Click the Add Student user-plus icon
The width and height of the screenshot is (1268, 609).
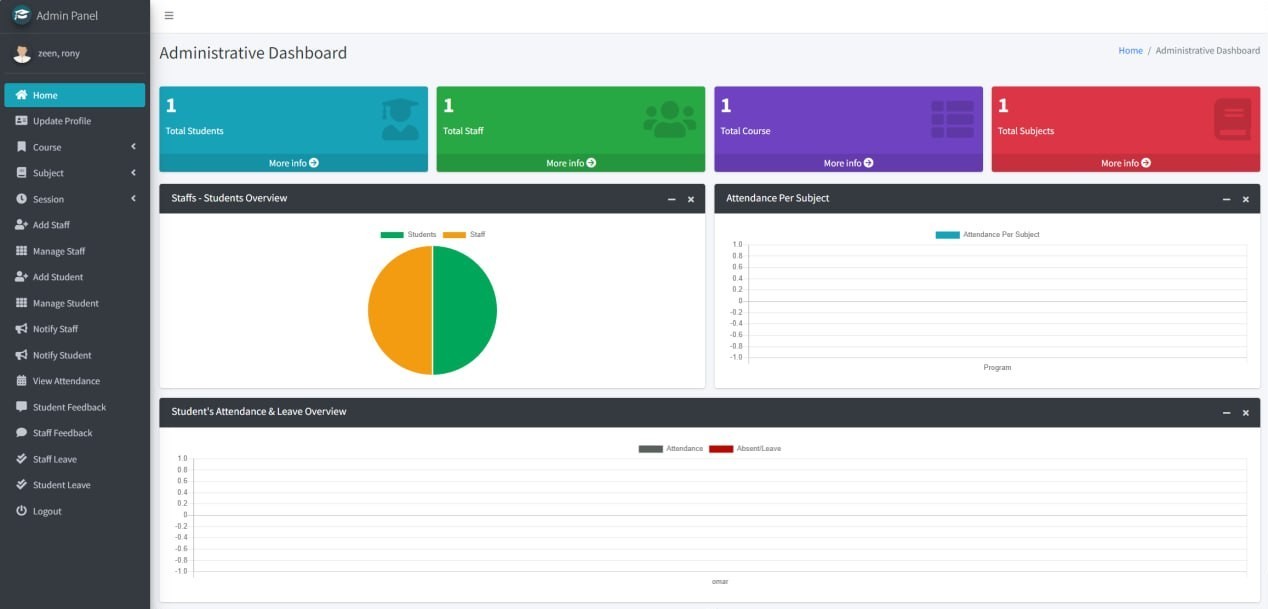click(x=21, y=277)
